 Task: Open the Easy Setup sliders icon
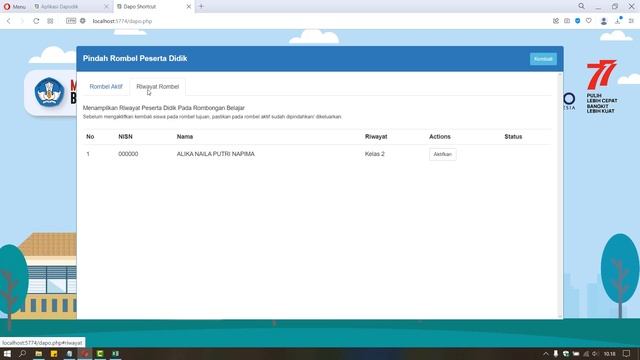coord(631,21)
